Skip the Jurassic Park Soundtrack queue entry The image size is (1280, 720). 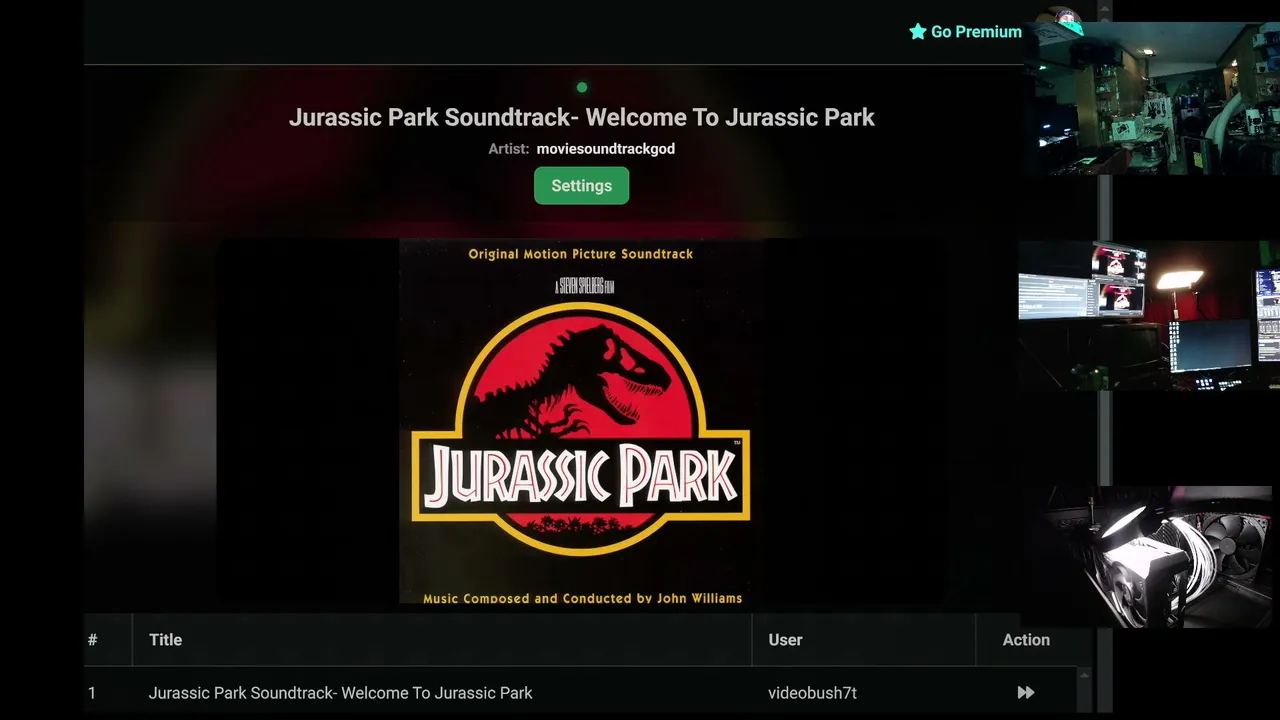pyautogui.click(x=1025, y=692)
